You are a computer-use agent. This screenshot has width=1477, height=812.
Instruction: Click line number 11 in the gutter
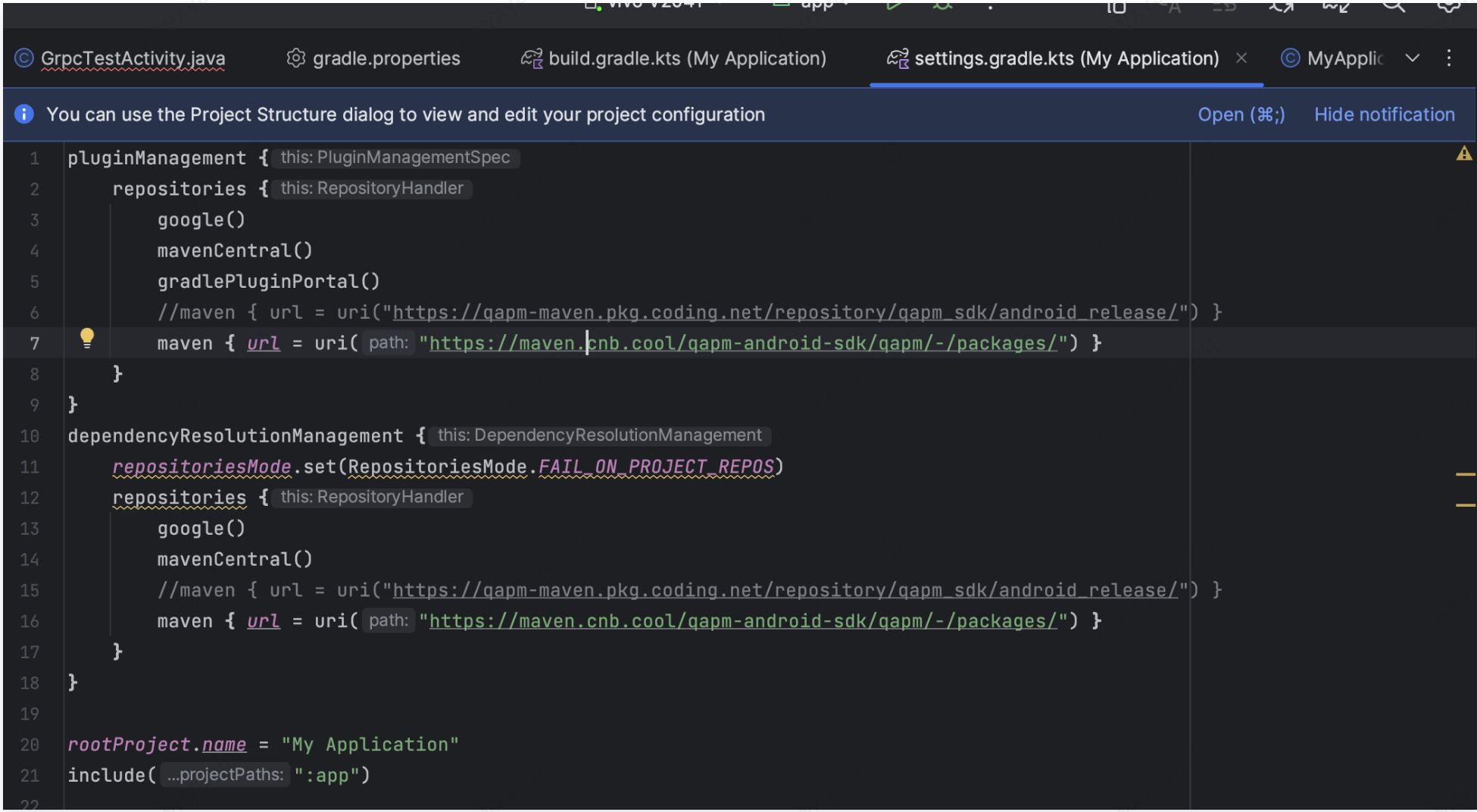pyautogui.click(x=30, y=467)
